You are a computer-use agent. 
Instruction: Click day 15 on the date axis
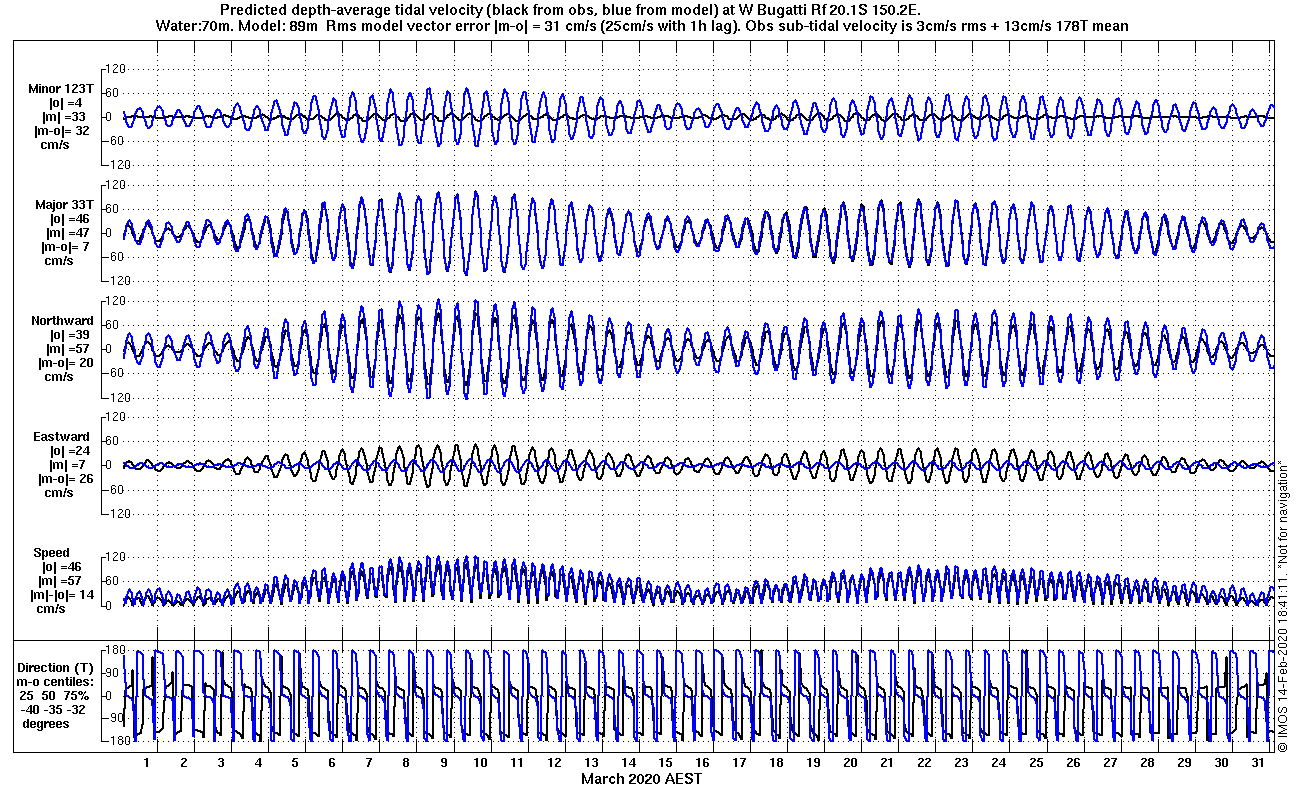point(664,763)
